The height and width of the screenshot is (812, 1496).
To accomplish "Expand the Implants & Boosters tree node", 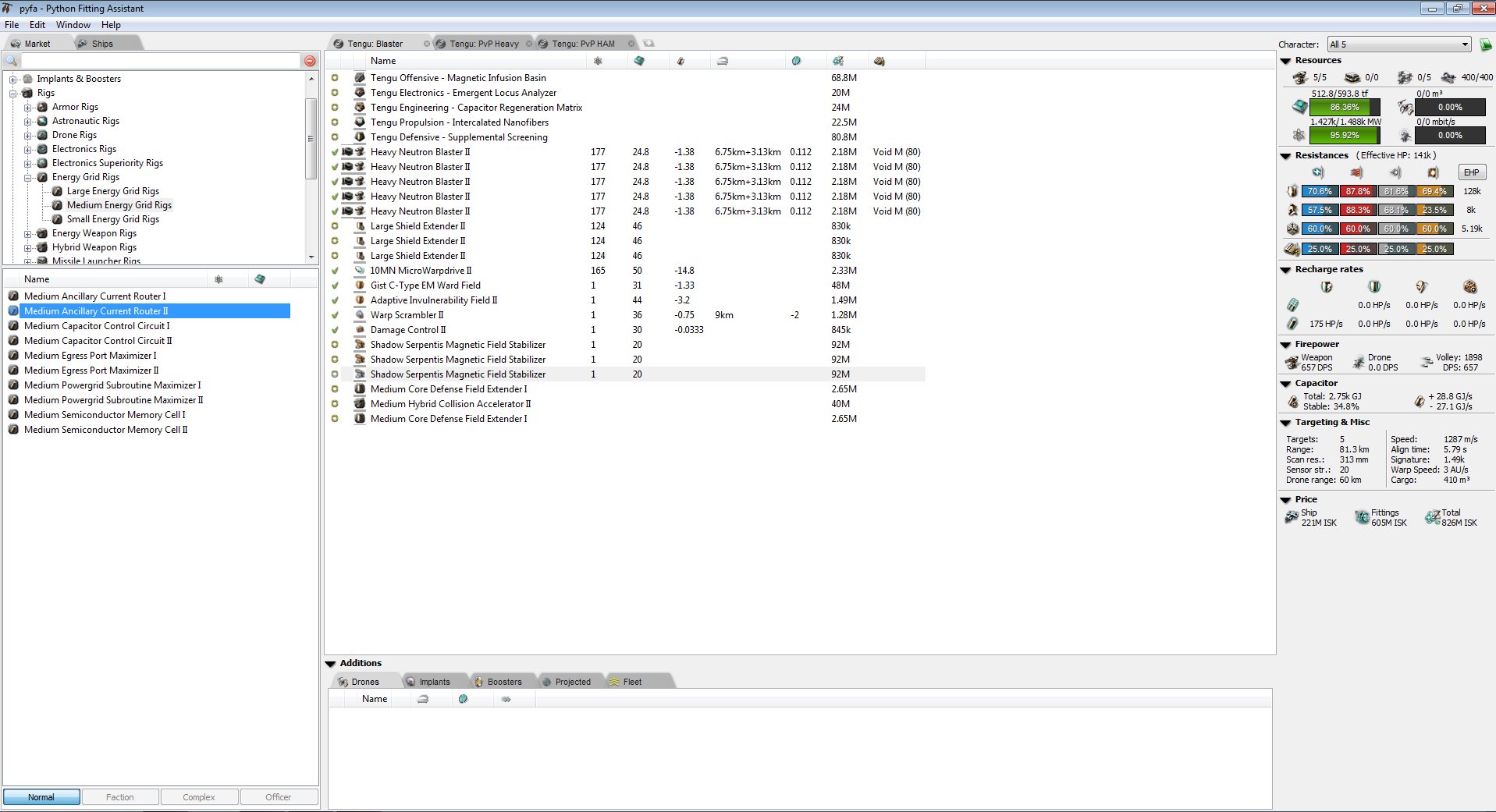I will click(x=13, y=79).
